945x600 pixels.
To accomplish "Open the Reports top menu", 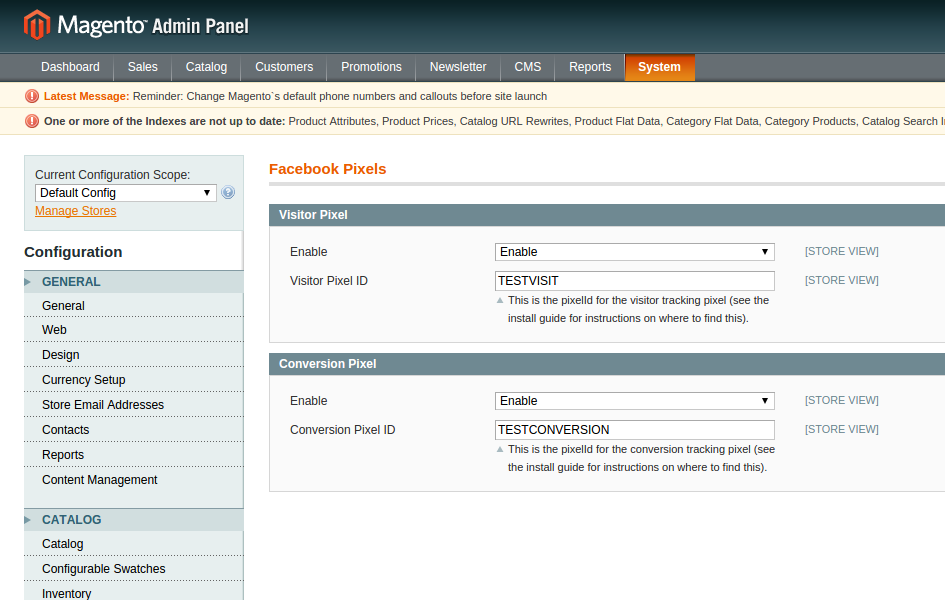I will (x=590, y=67).
